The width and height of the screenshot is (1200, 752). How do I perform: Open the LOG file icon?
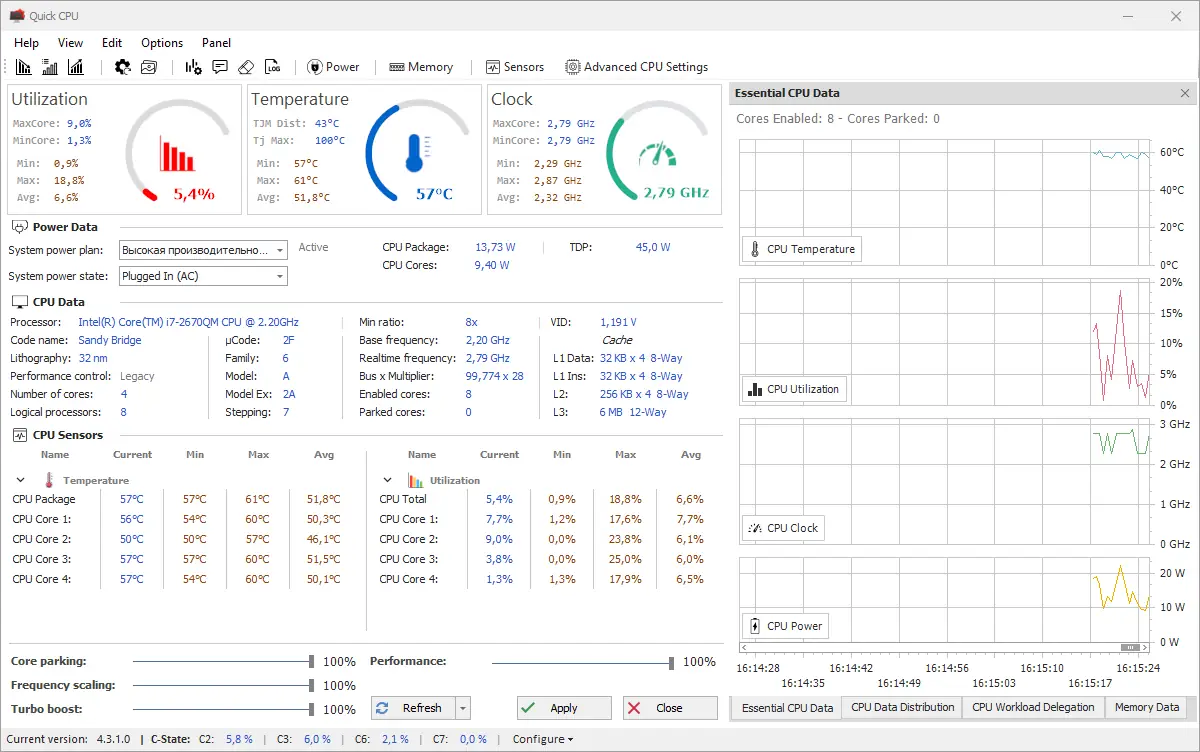click(x=273, y=67)
